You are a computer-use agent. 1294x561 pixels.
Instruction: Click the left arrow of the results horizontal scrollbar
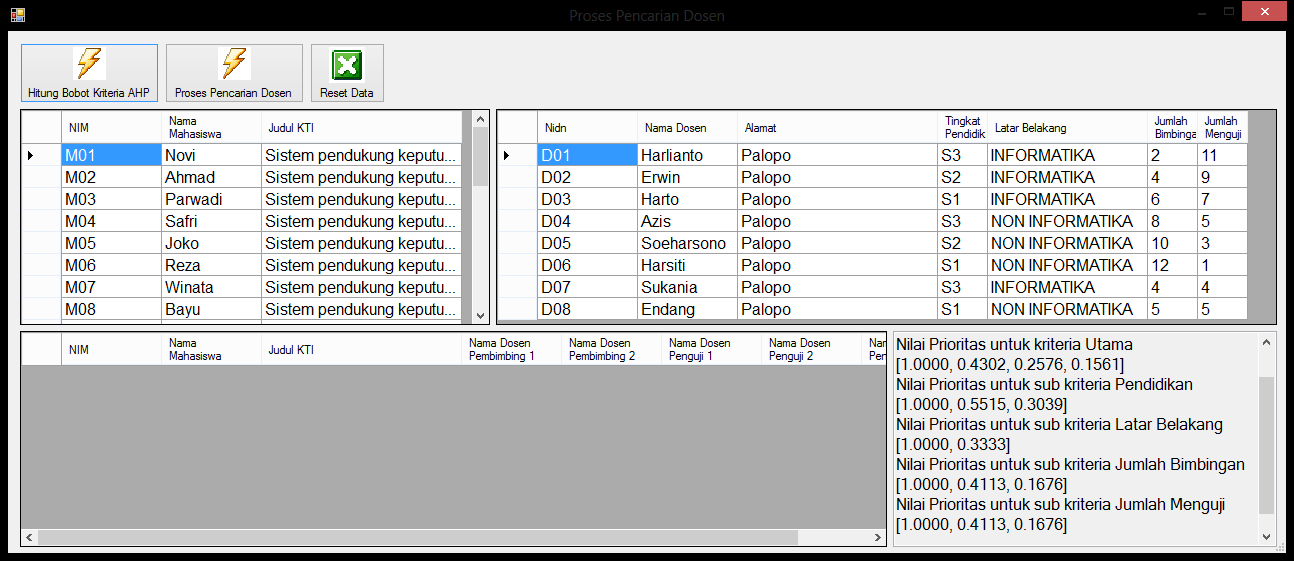[29, 538]
